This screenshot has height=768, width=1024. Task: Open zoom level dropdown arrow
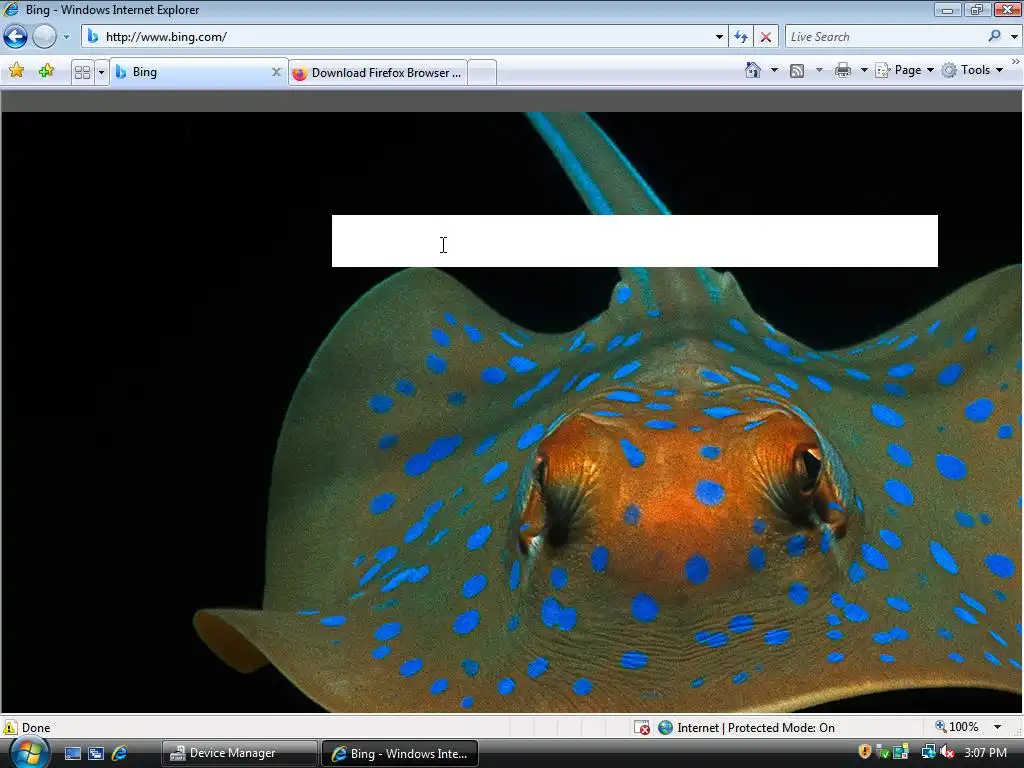click(x=997, y=728)
